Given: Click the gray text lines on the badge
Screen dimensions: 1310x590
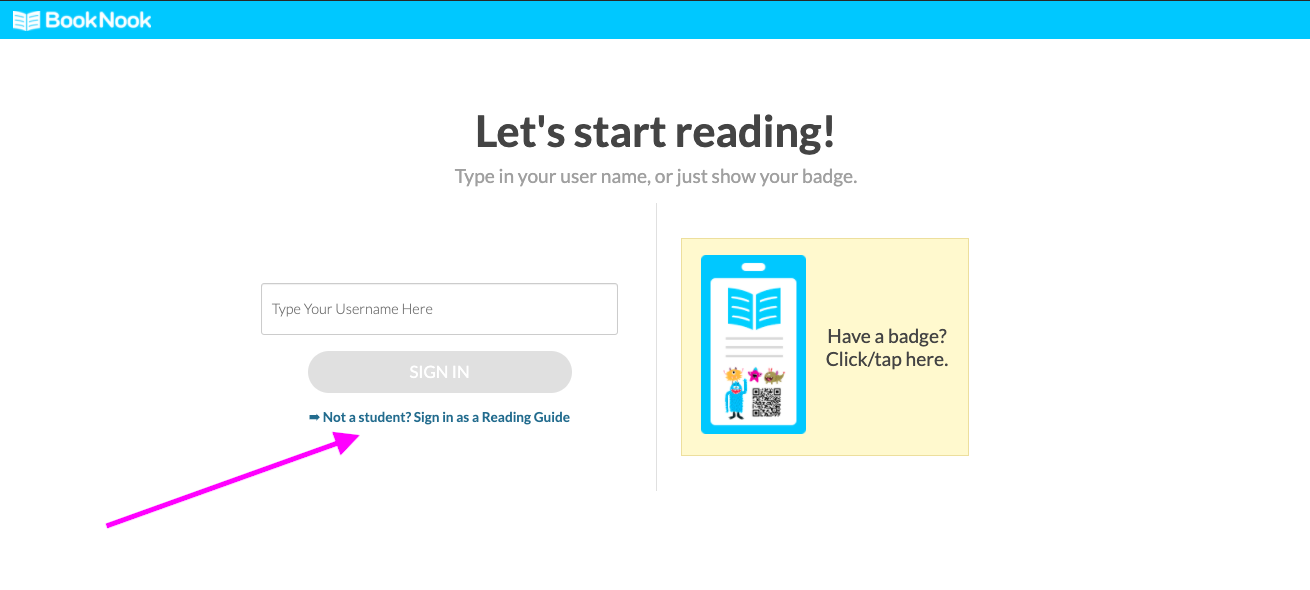Looking at the screenshot, I should (754, 347).
